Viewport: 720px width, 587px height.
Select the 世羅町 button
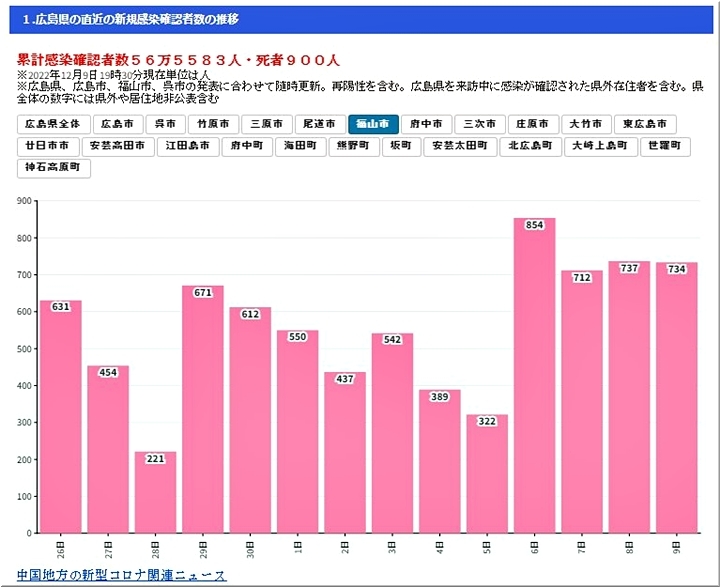click(664, 146)
